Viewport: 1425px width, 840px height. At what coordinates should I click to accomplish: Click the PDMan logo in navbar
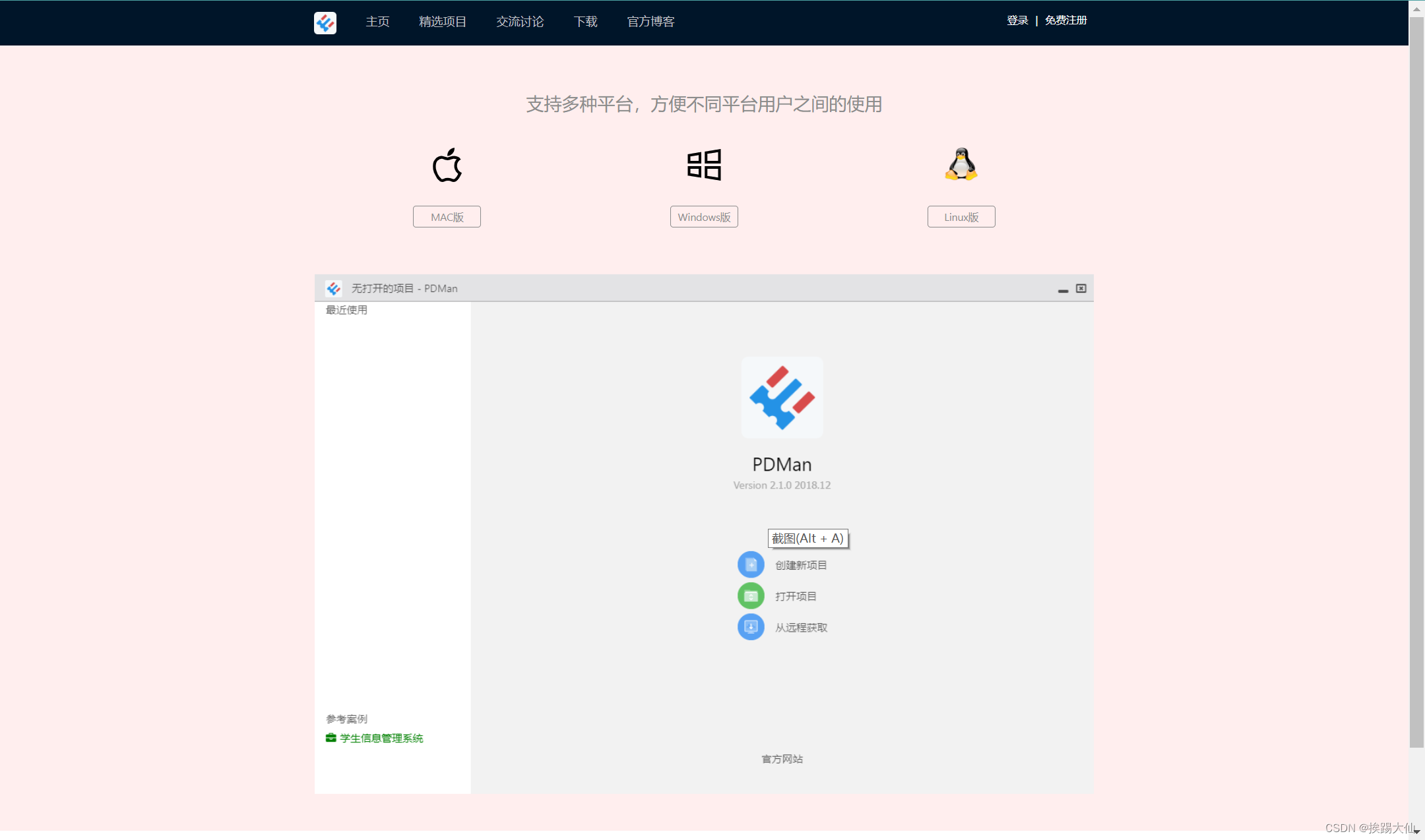coord(325,22)
